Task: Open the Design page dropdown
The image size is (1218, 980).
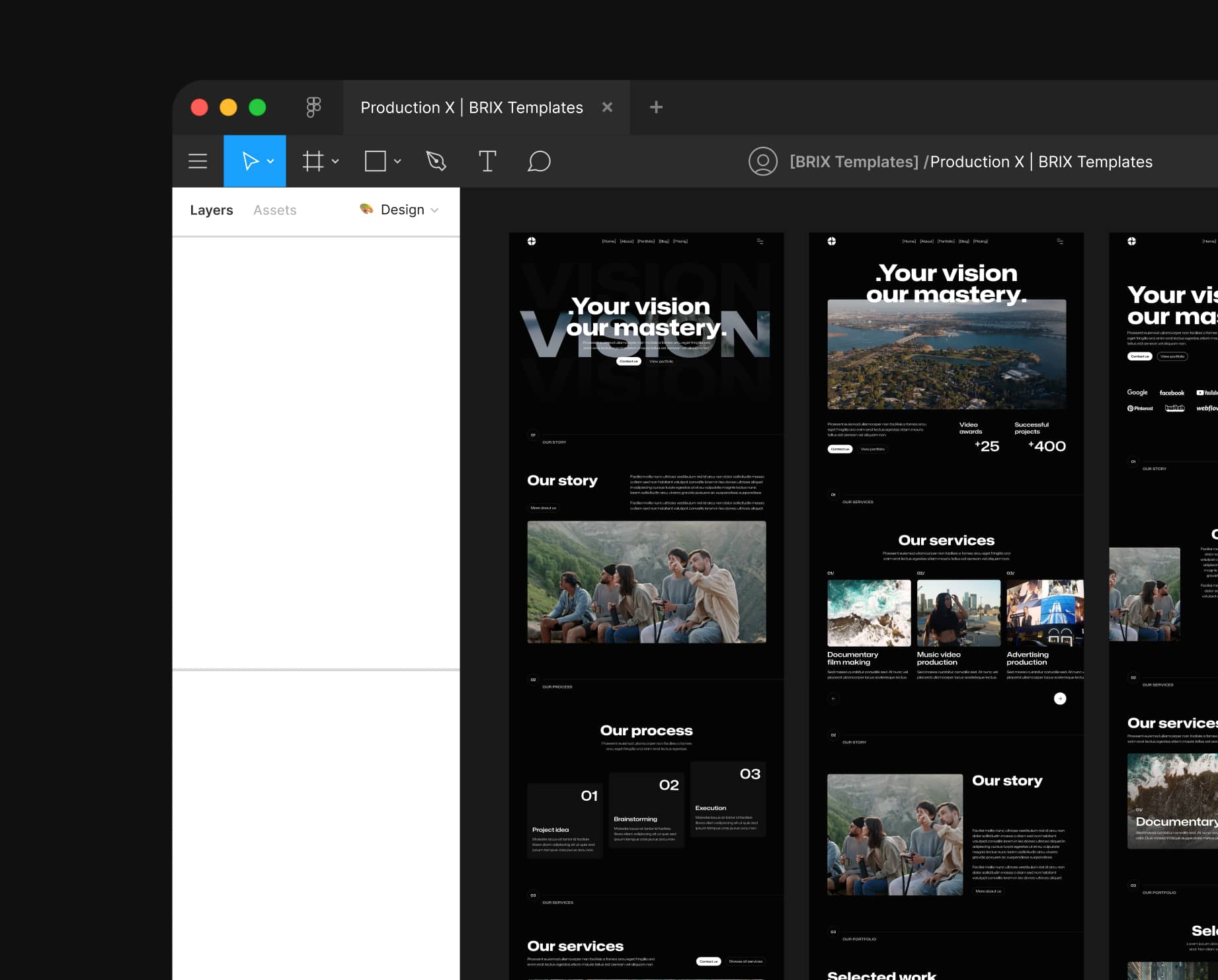Action: point(399,210)
